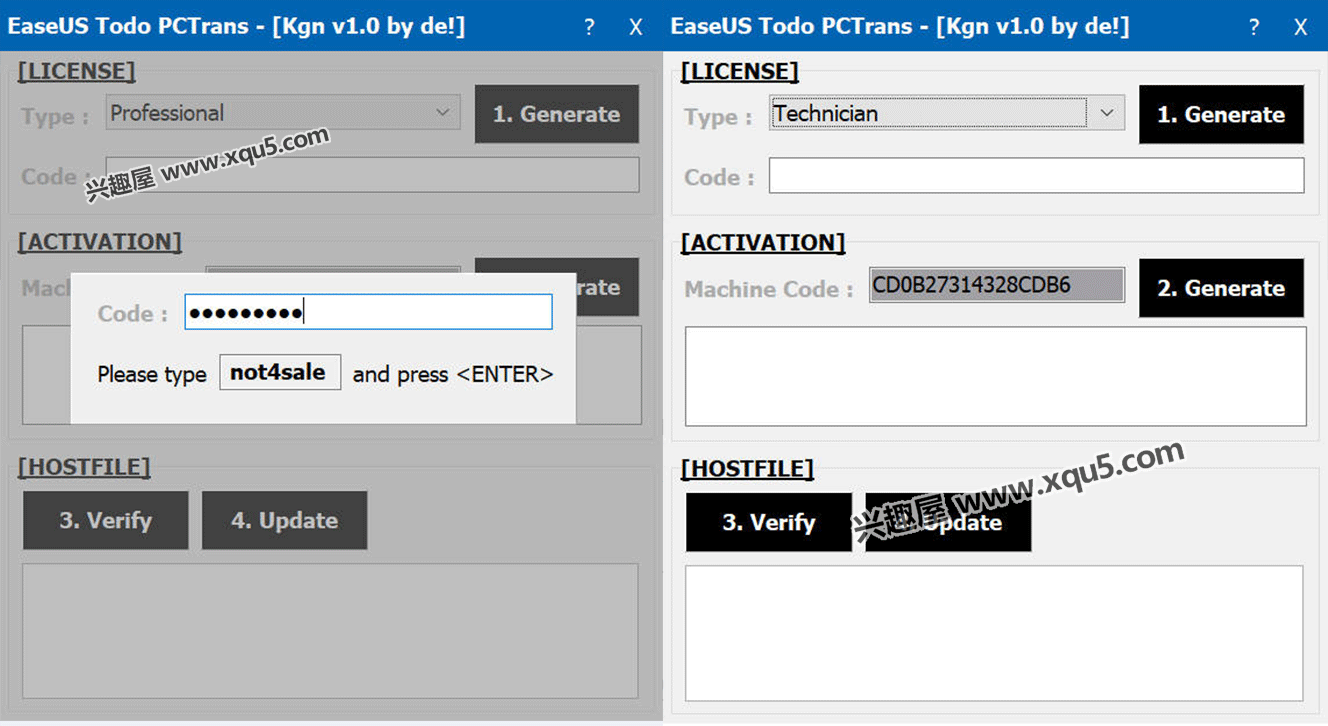
Task: Click '4. Update' in the left window
Action: pyautogui.click(x=284, y=520)
